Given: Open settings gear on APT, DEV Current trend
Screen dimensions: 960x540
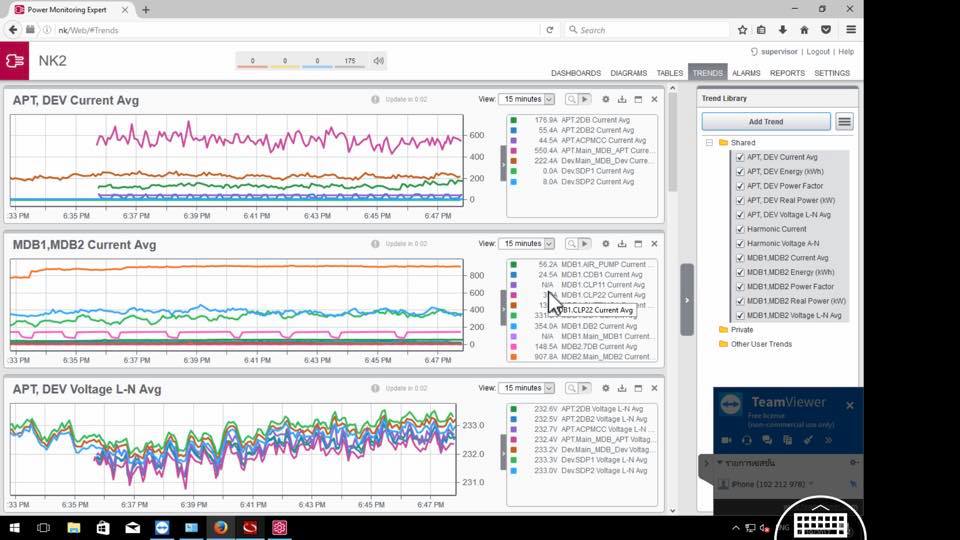Looking at the screenshot, I should click(606, 100).
